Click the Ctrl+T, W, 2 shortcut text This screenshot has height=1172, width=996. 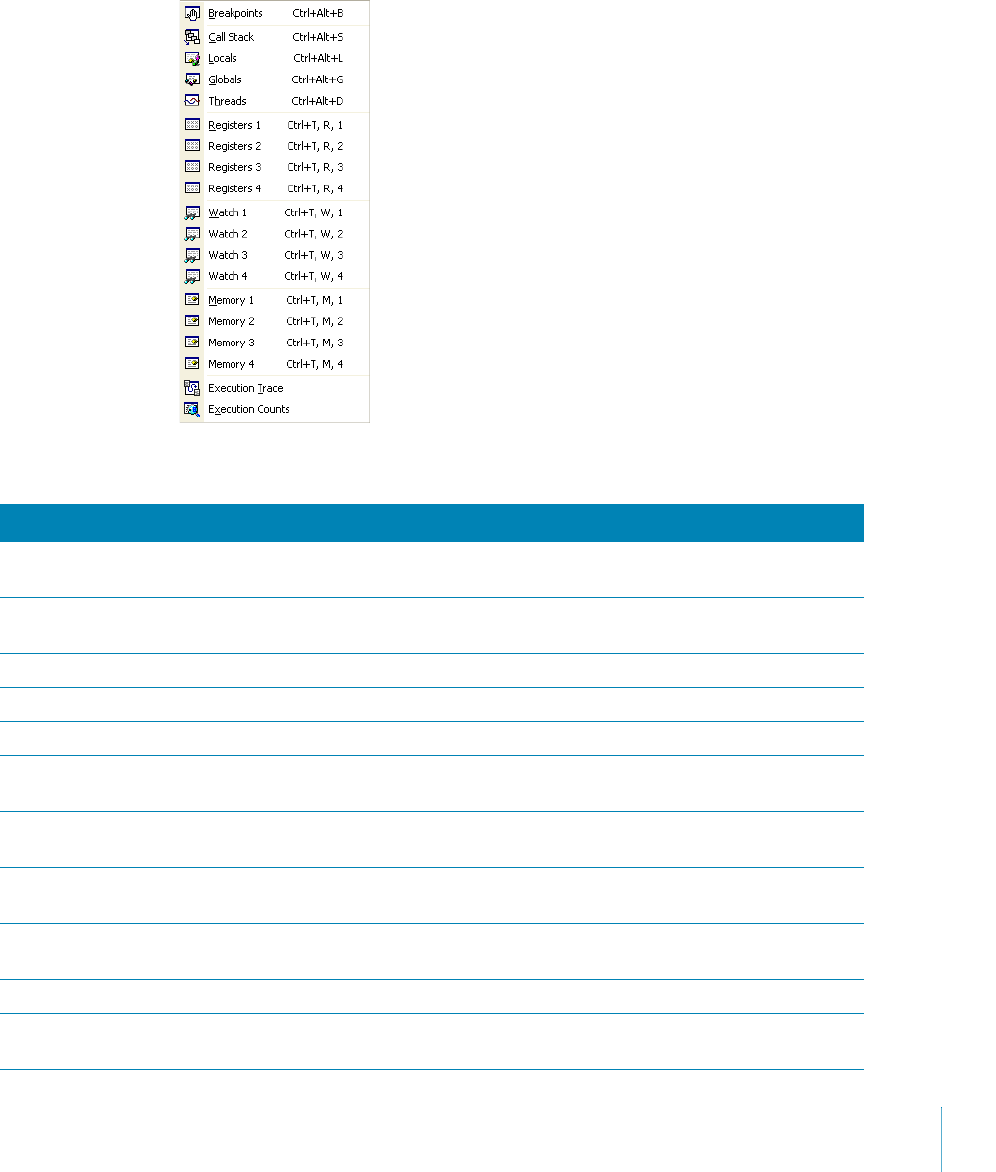click(x=314, y=234)
